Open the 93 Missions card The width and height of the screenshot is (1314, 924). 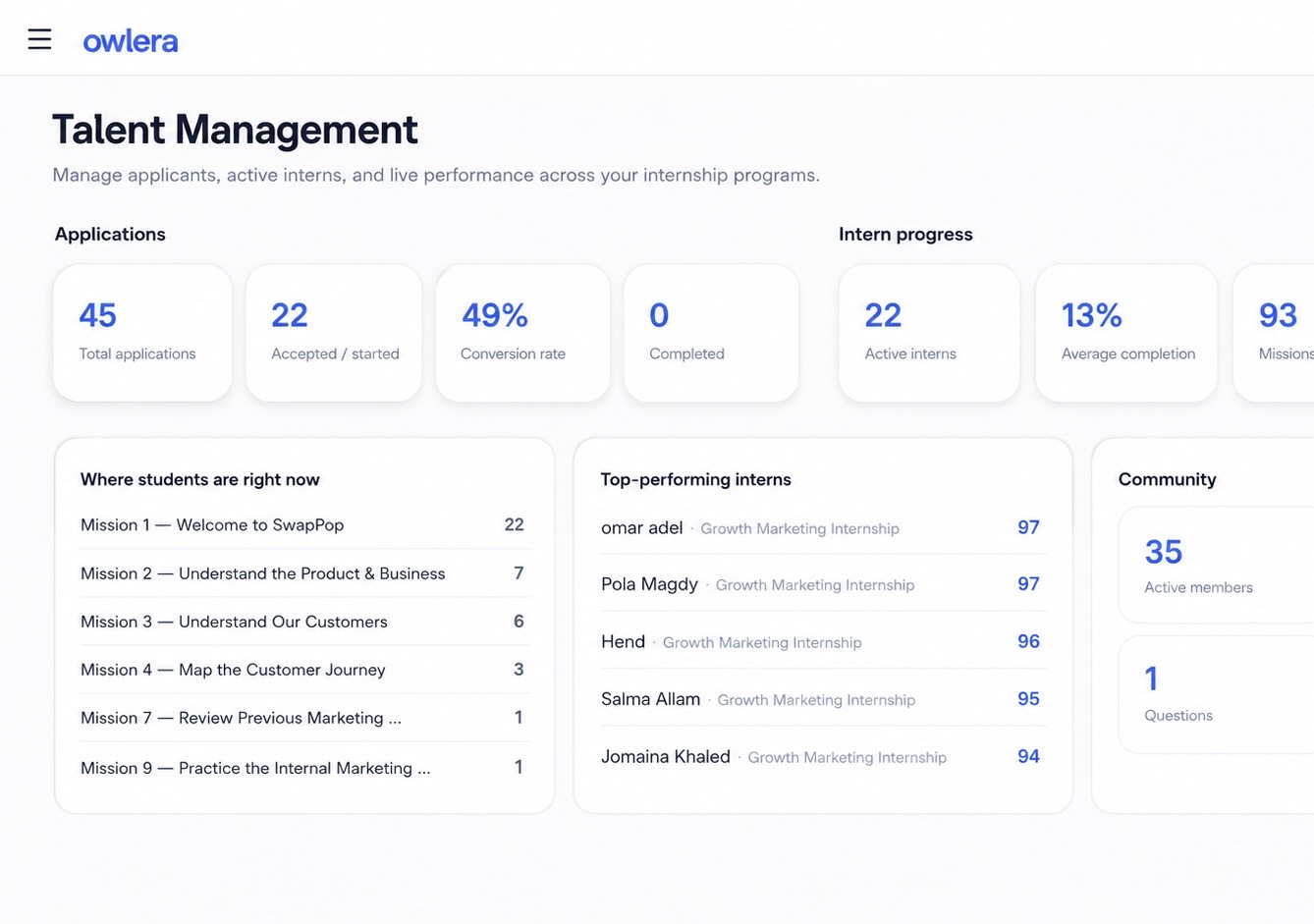tap(1275, 333)
